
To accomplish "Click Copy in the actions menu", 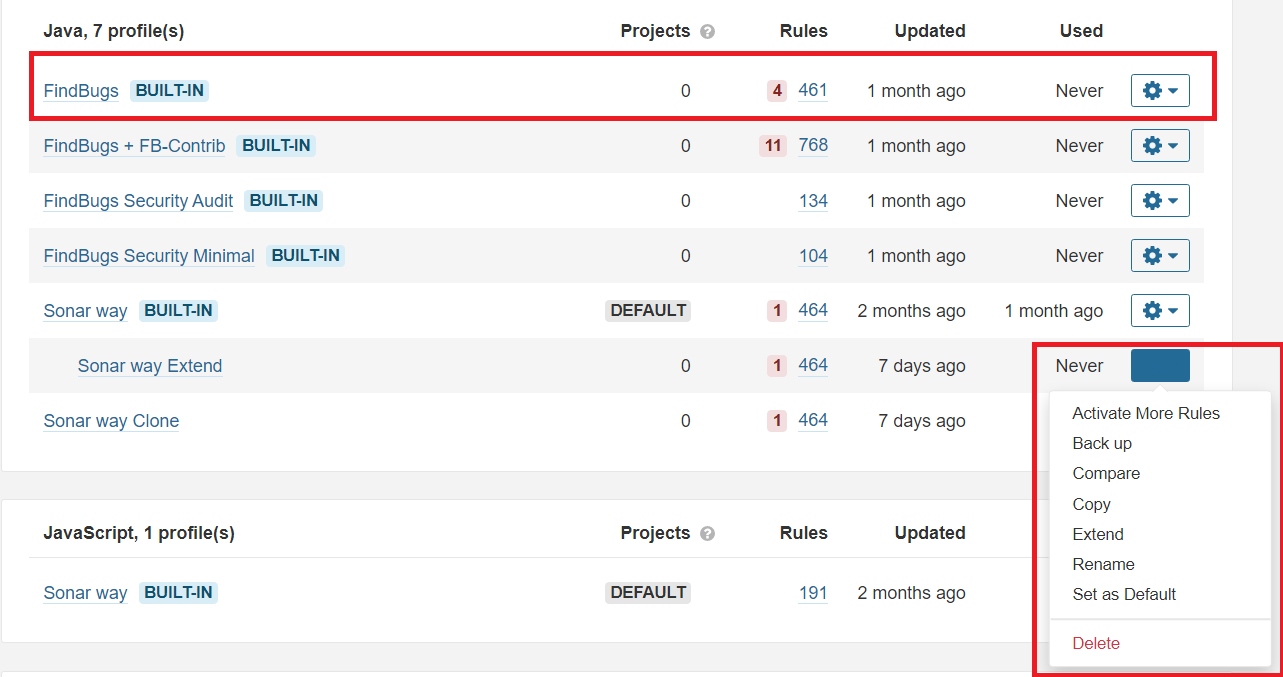I will 1091,504.
